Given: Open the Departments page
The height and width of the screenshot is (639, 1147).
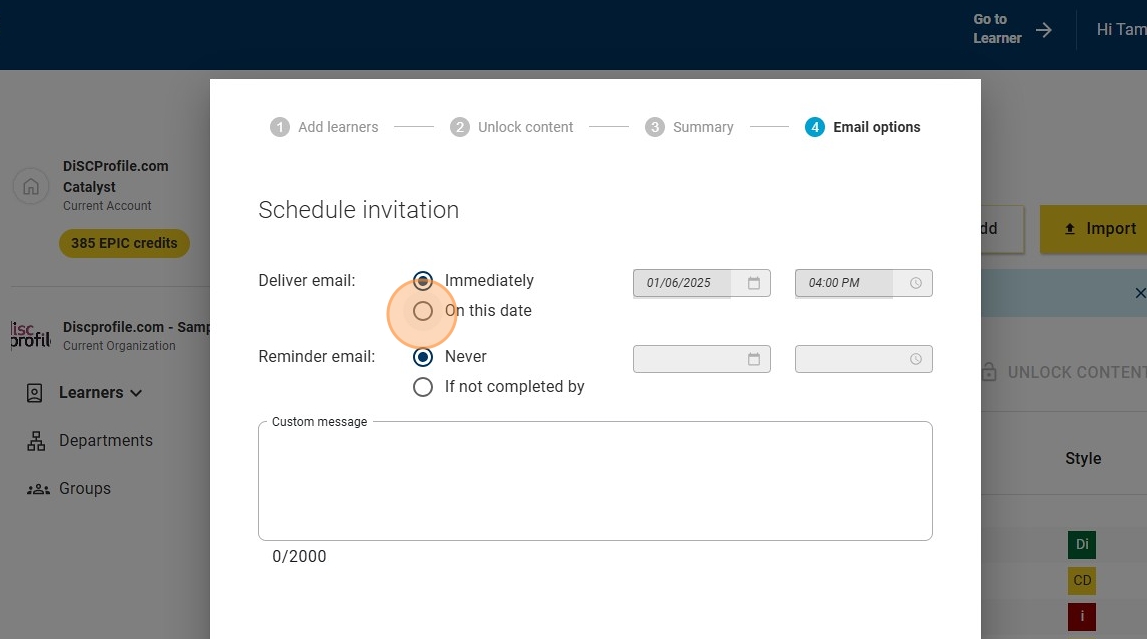Looking at the screenshot, I should (106, 441).
